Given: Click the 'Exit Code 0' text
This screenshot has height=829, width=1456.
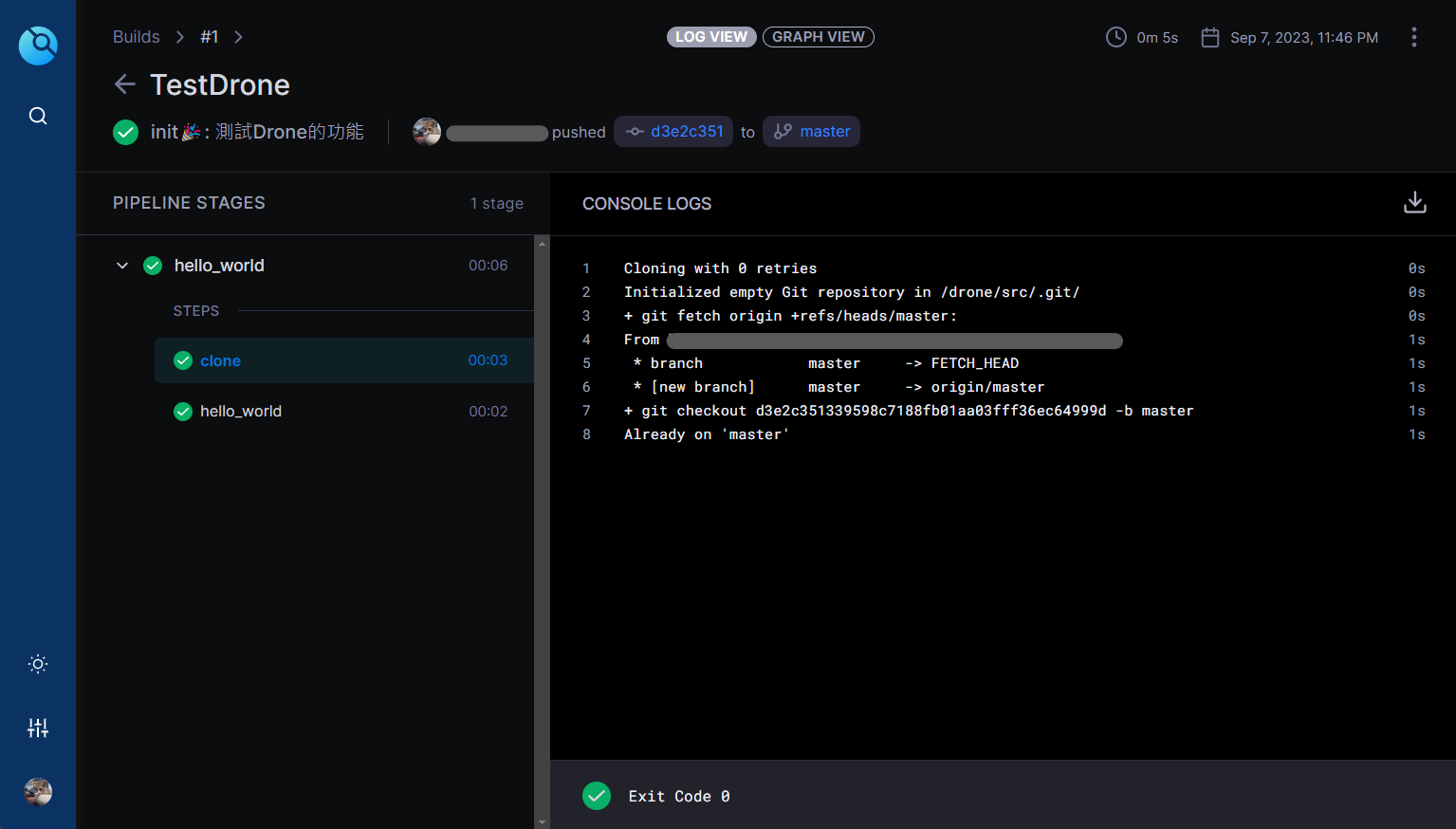Looking at the screenshot, I should 679,797.
